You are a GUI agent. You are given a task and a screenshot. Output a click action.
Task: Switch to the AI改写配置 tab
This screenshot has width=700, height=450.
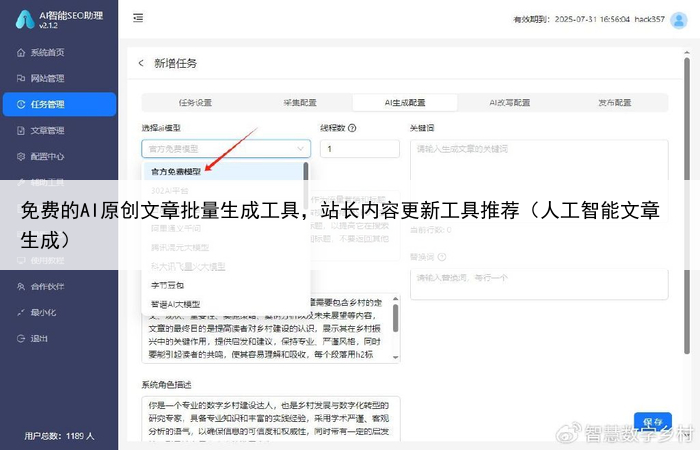click(509, 103)
